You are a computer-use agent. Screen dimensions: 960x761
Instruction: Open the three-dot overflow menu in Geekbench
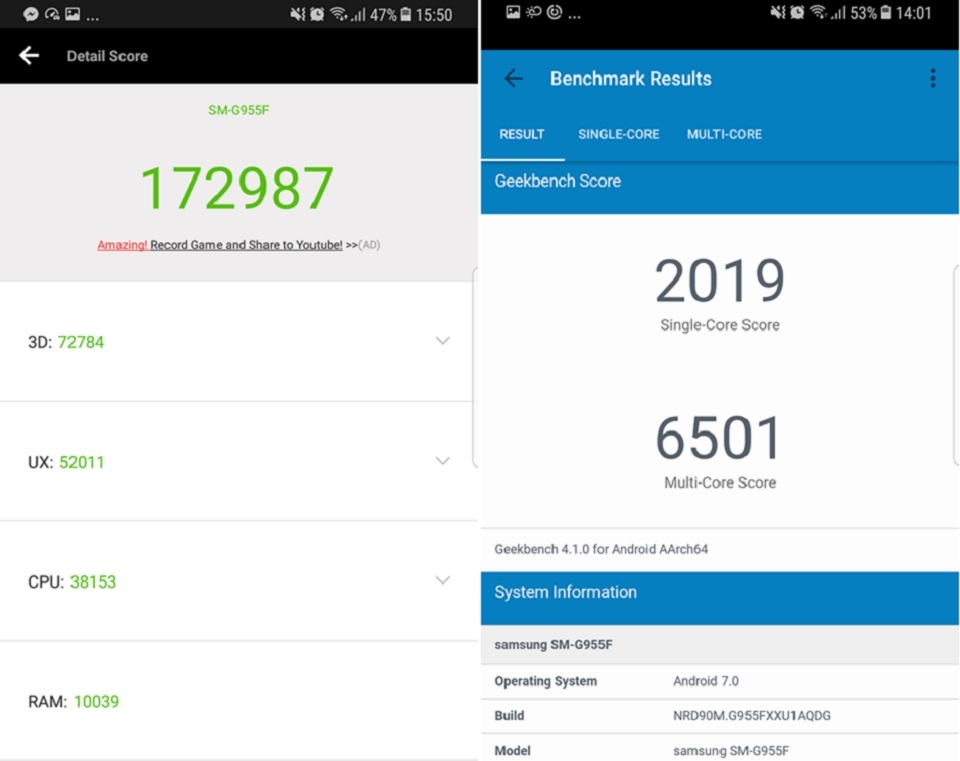coord(932,78)
